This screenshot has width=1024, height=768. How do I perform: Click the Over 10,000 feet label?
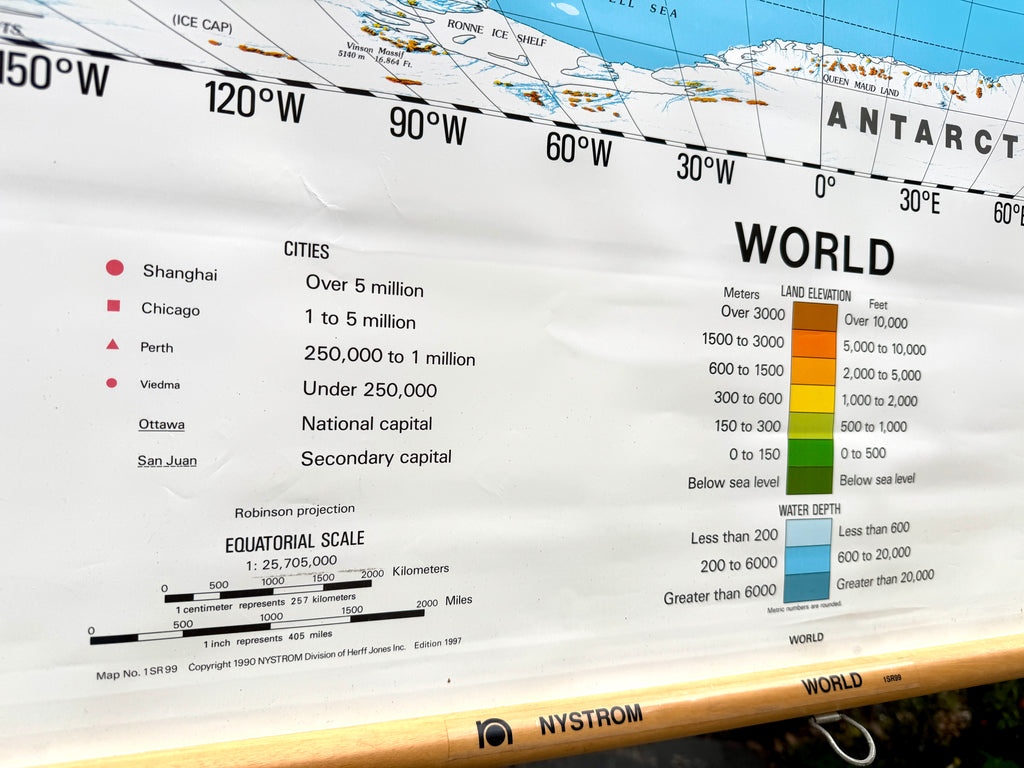pos(876,321)
